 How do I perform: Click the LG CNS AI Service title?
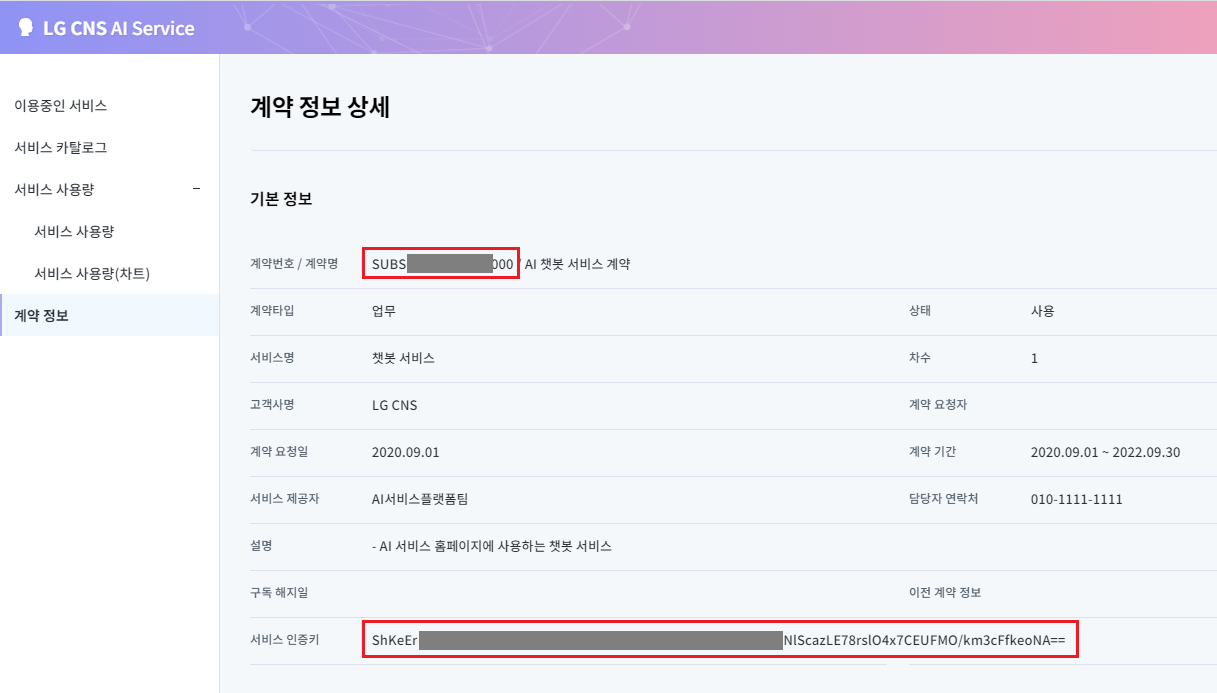(x=118, y=28)
